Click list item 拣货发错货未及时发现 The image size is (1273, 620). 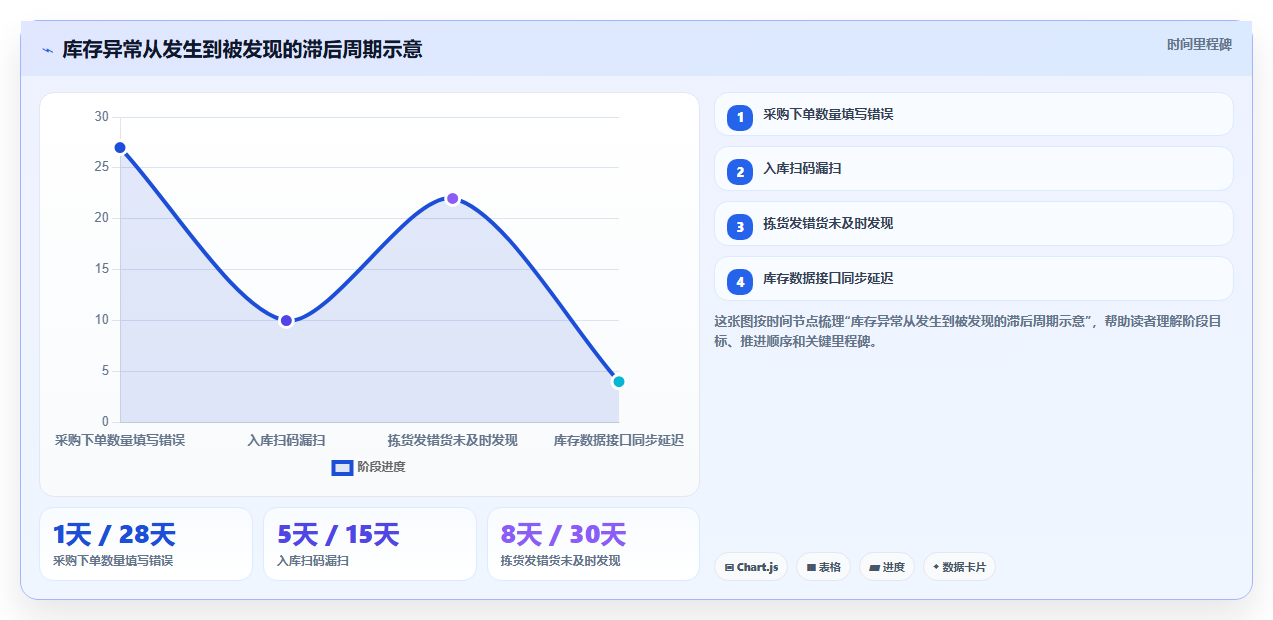(974, 223)
